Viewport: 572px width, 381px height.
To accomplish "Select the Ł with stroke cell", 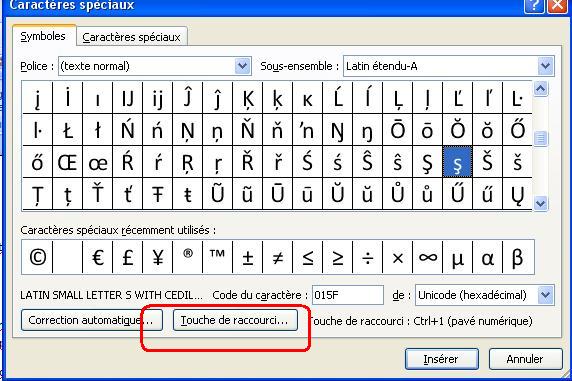I will tap(67, 130).
